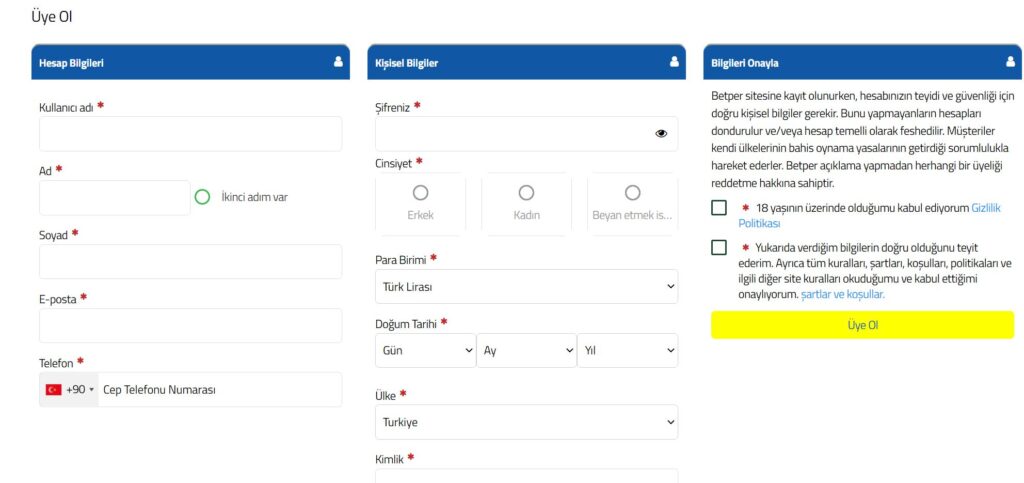Image resolution: width=1024 pixels, height=483 pixels.
Task: Open the Yıl year dropdown
Action: click(628, 351)
